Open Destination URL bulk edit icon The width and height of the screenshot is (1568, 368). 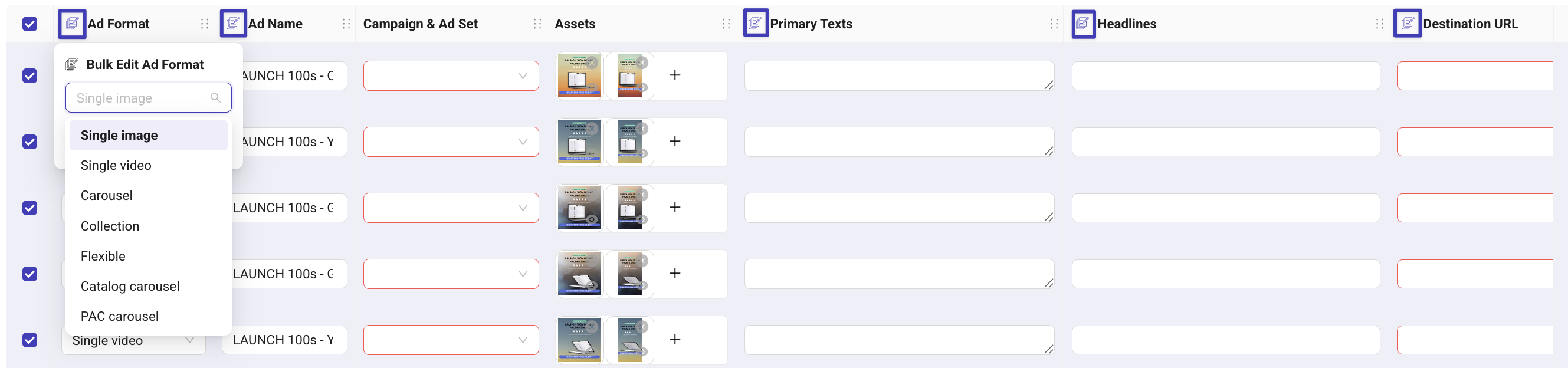click(1407, 24)
